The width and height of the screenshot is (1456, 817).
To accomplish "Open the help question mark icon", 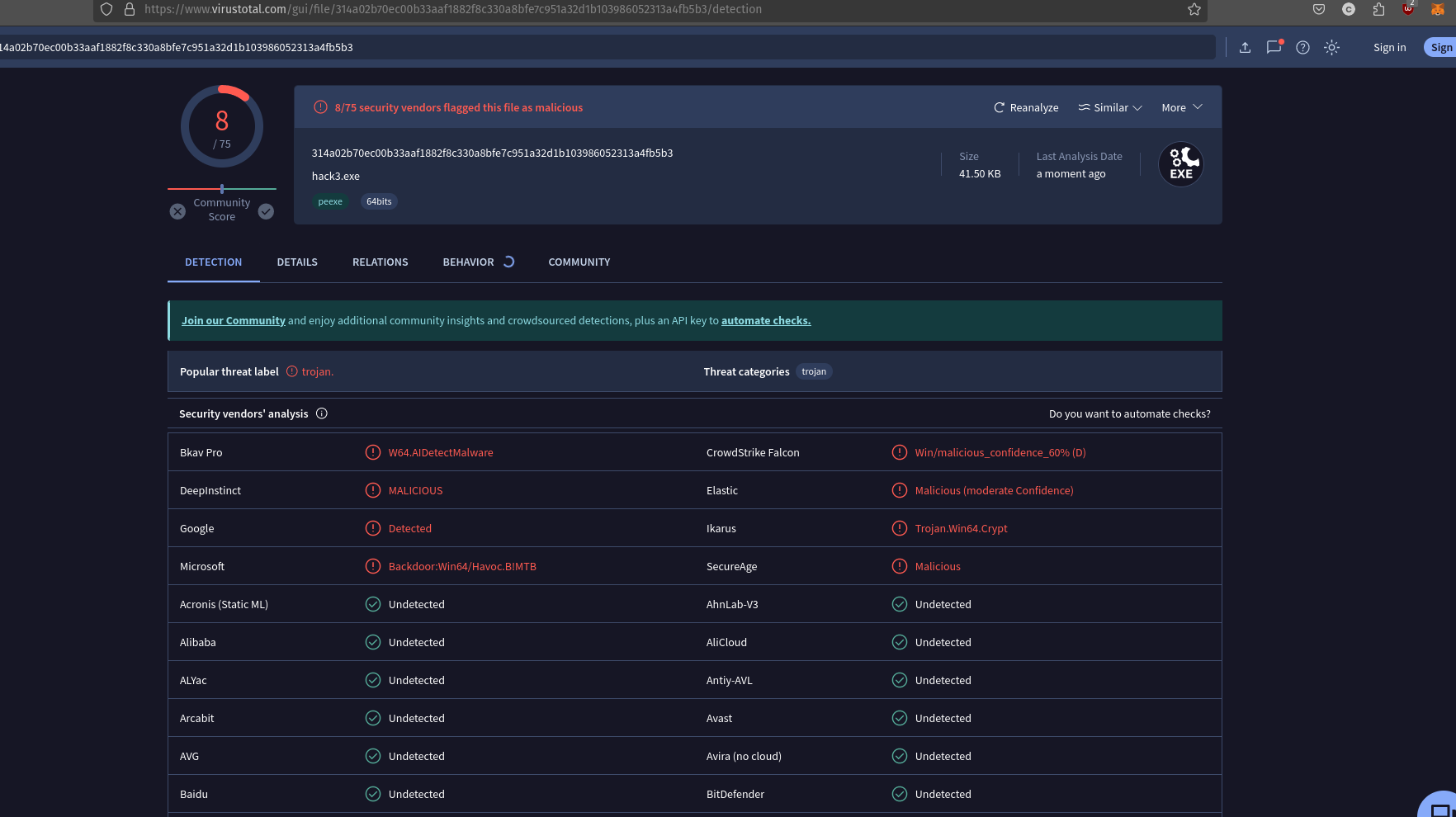I will (1302, 48).
